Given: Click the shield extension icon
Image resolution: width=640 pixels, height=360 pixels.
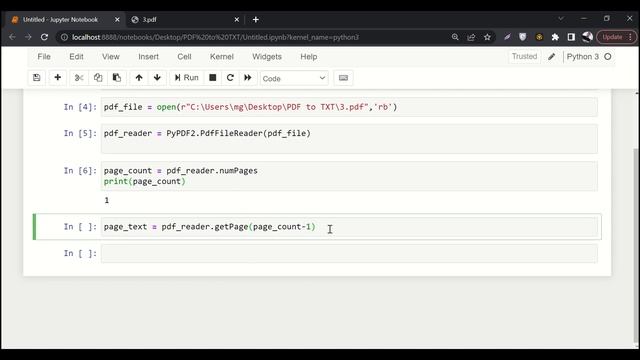Looking at the screenshot, I should pos(523,37).
